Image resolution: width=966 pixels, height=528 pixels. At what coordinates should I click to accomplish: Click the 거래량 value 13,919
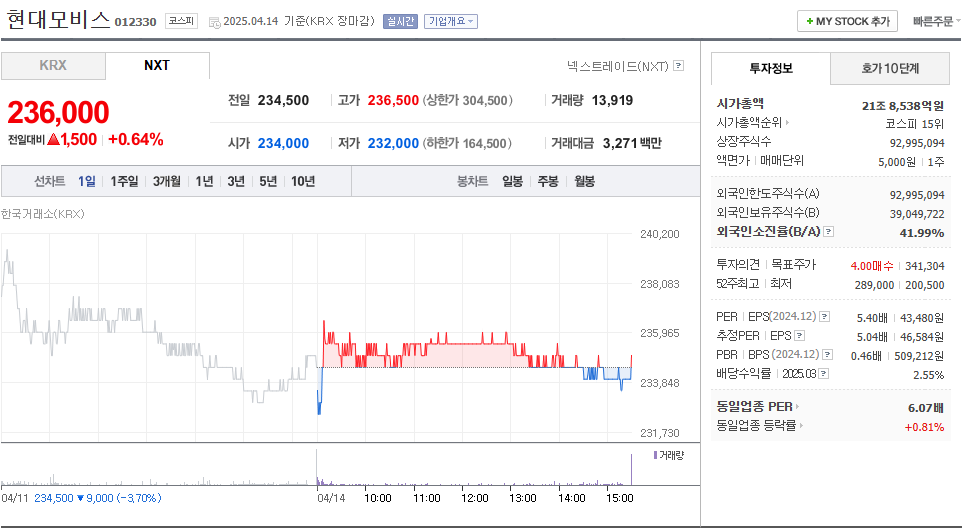[x=612, y=100]
